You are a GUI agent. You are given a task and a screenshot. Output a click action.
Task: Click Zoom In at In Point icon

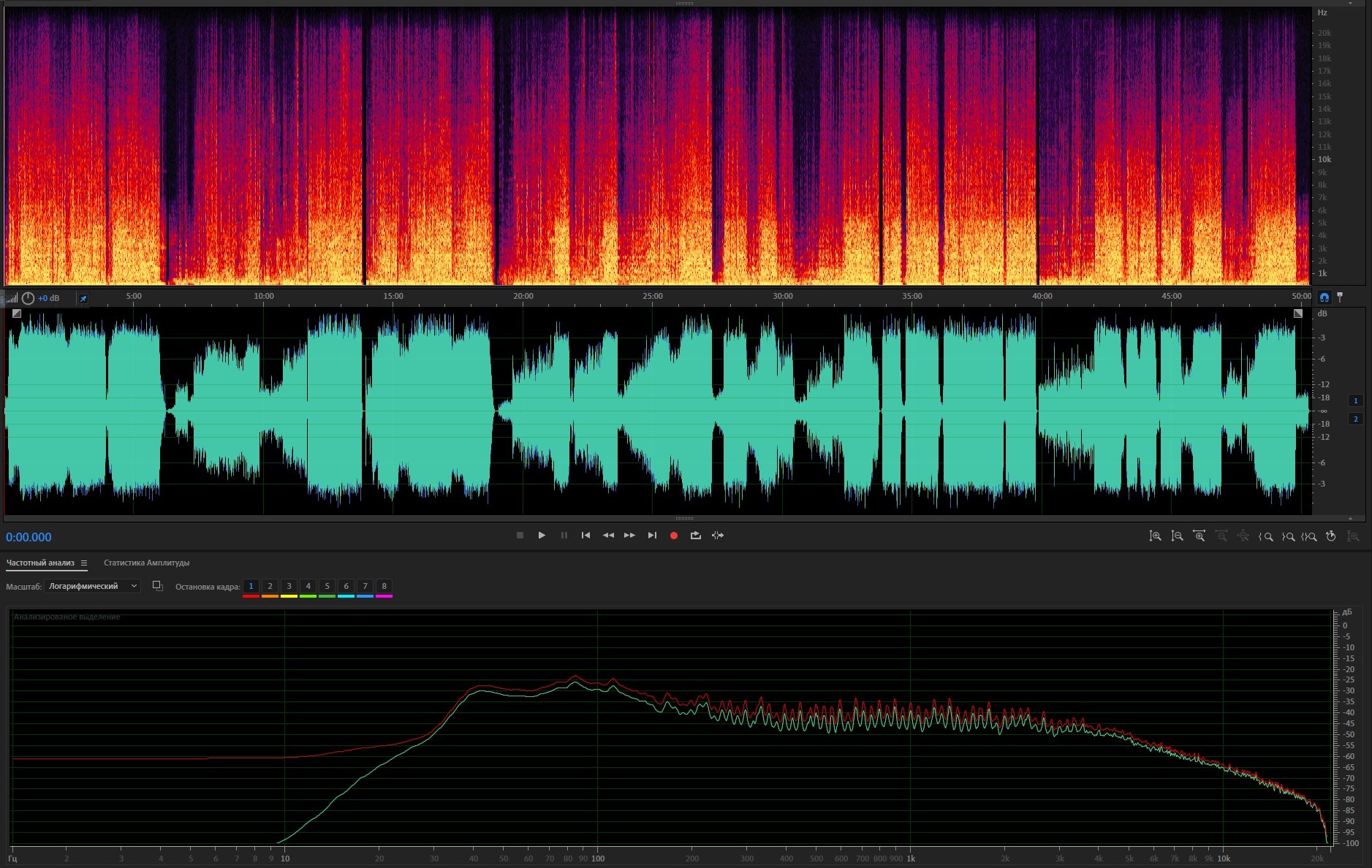click(x=1265, y=536)
